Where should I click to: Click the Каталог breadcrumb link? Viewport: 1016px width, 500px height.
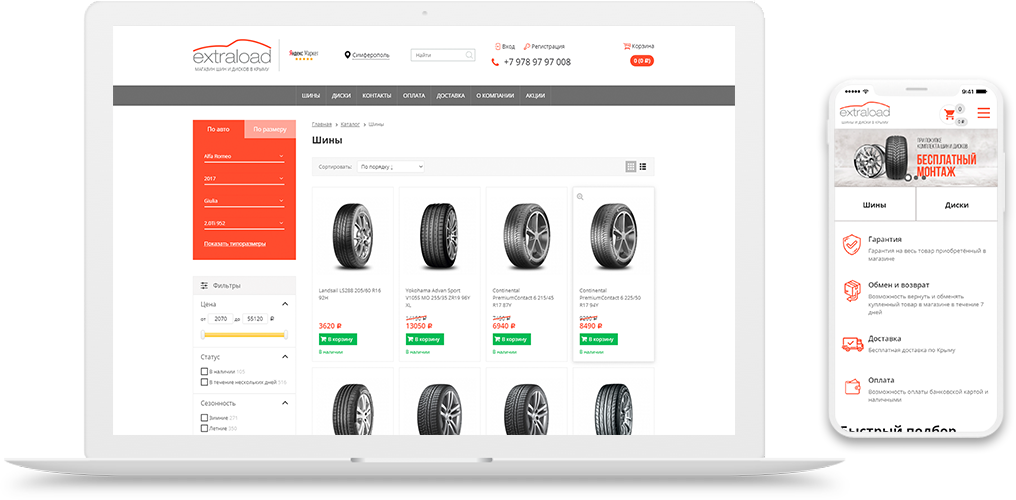350,123
